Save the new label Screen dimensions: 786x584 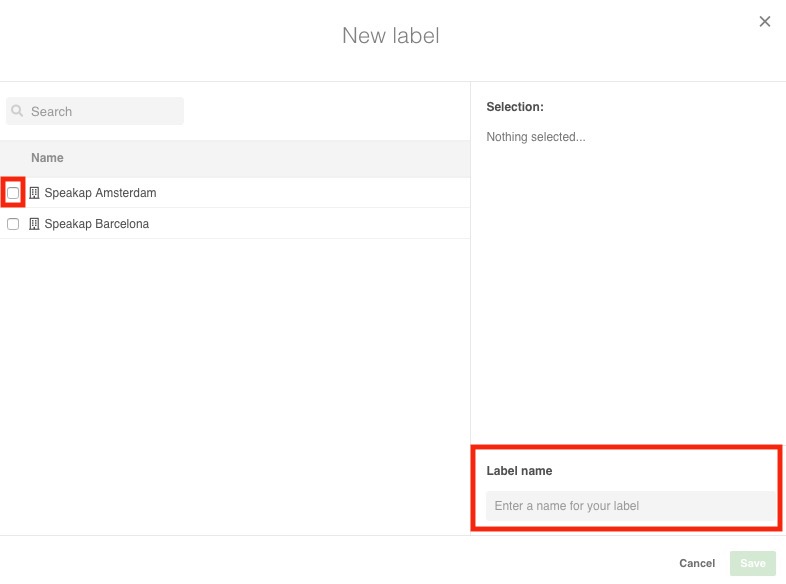click(752, 563)
